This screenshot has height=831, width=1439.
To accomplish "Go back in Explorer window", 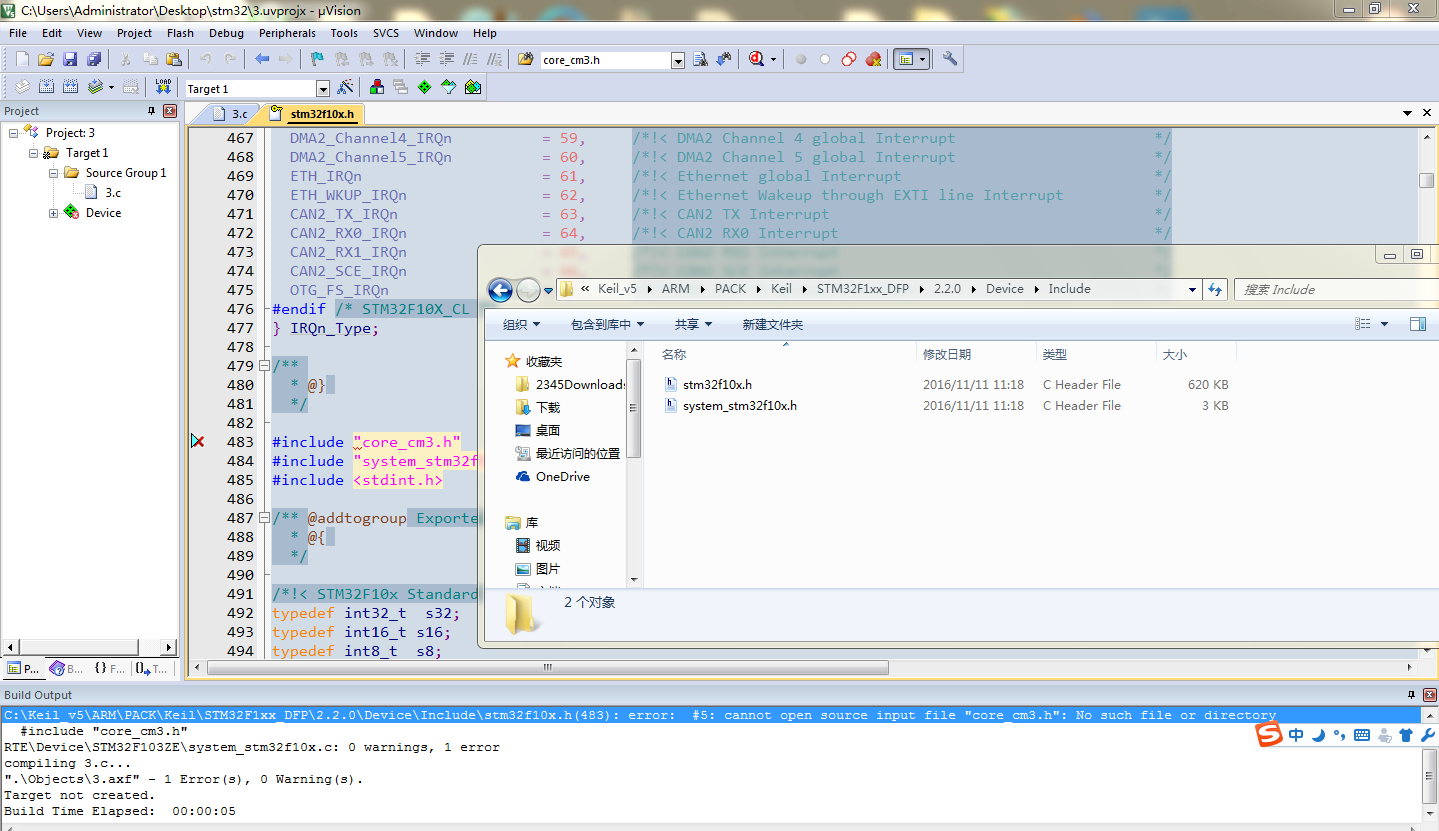I will [500, 290].
